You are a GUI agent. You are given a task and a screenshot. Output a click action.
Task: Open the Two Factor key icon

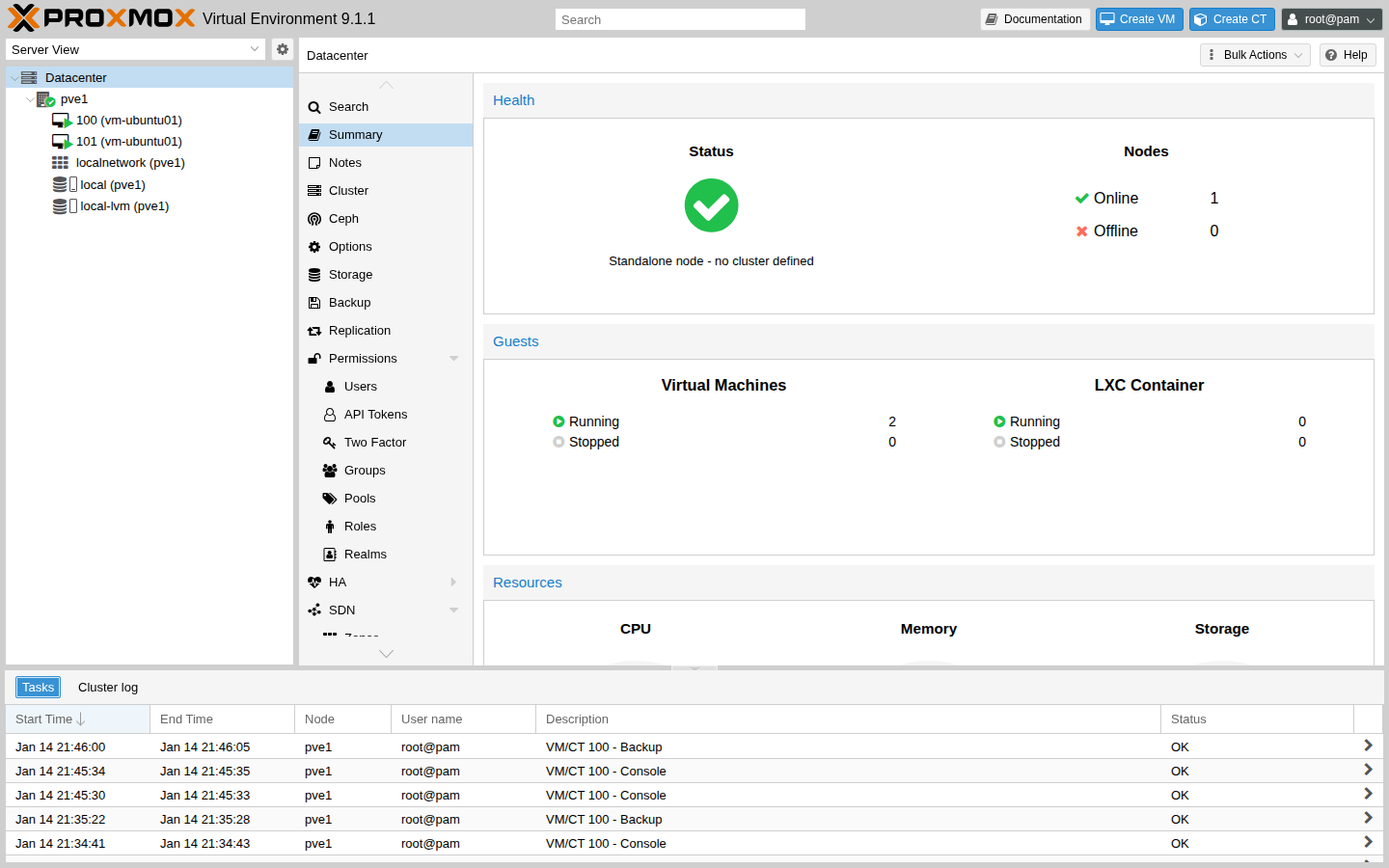pyautogui.click(x=331, y=442)
